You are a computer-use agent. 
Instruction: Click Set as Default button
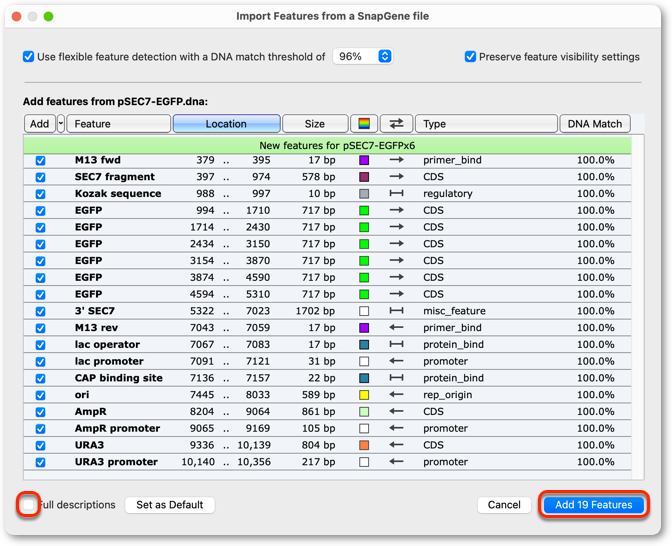(170, 505)
